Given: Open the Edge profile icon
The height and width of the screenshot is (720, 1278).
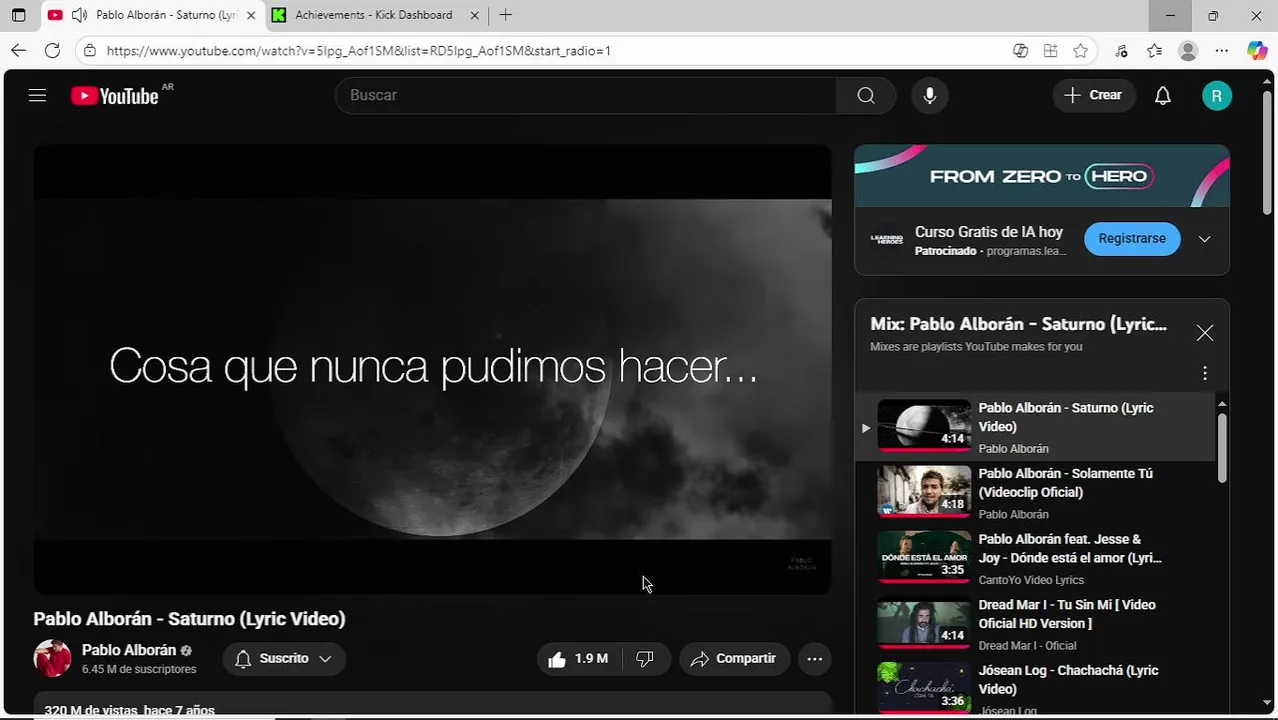Looking at the screenshot, I should (1188, 51).
